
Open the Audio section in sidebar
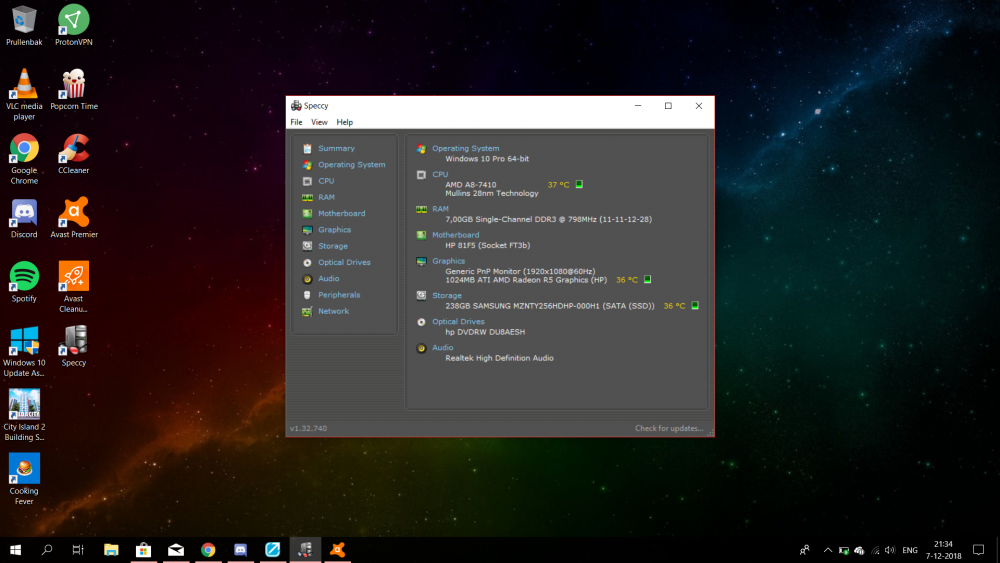pyautogui.click(x=328, y=279)
